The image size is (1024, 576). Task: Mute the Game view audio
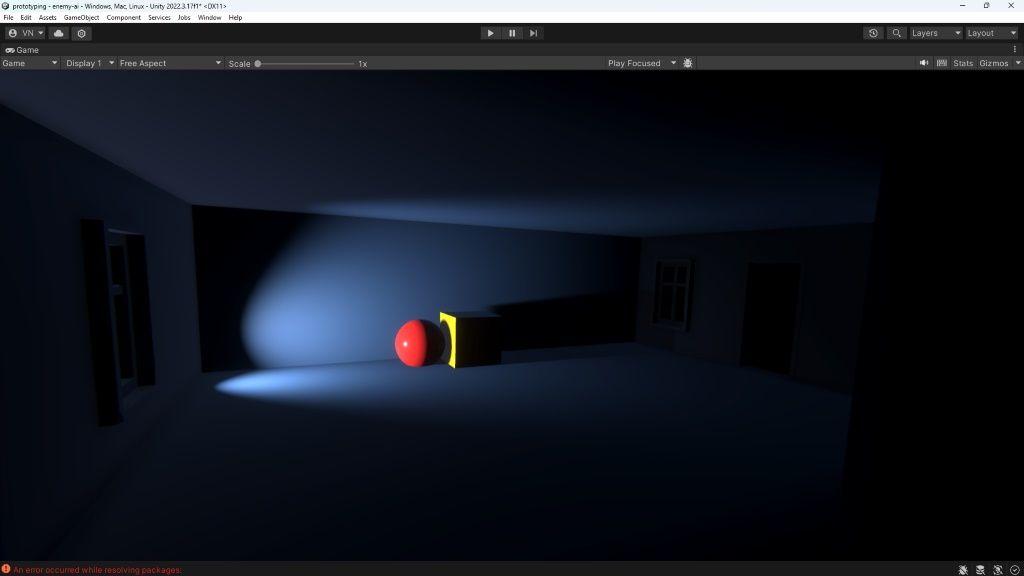[x=924, y=63]
